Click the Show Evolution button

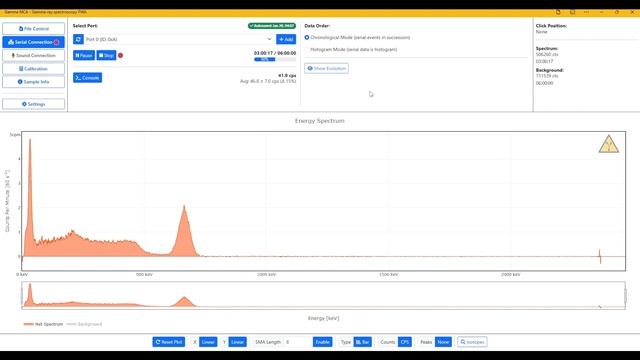[327, 68]
